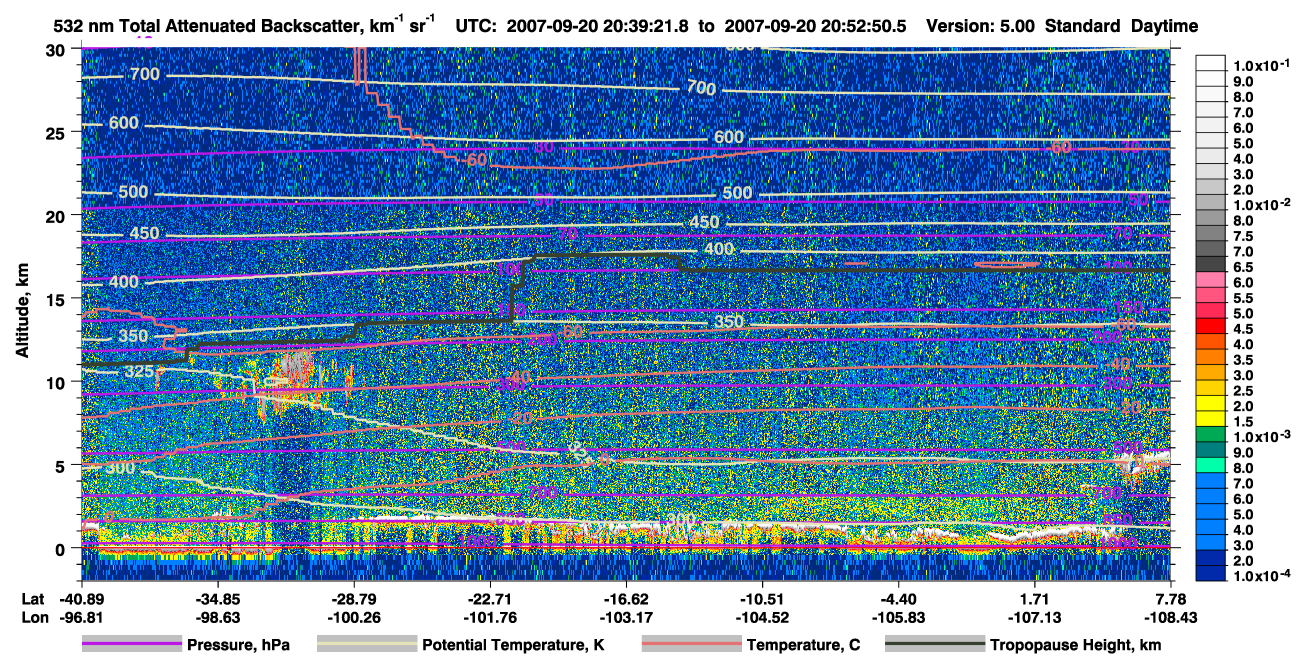Click the 'UTC:' label in the header
The width and height of the screenshot is (1300, 667).
477,25
